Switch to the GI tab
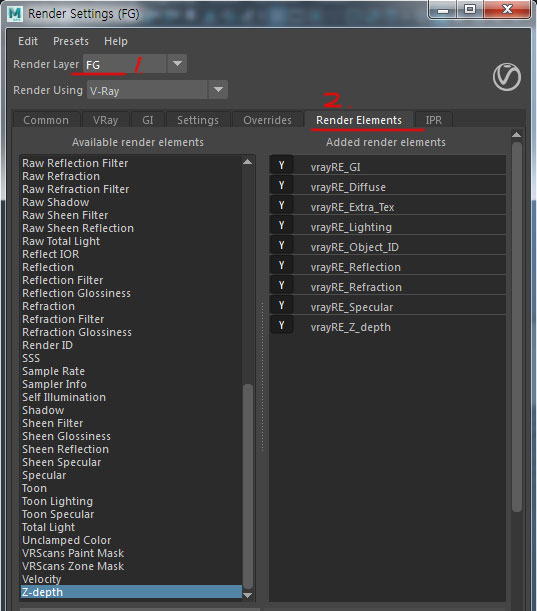Image resolution: width=537 pixels, height=611 pixels. pos(148,120)
